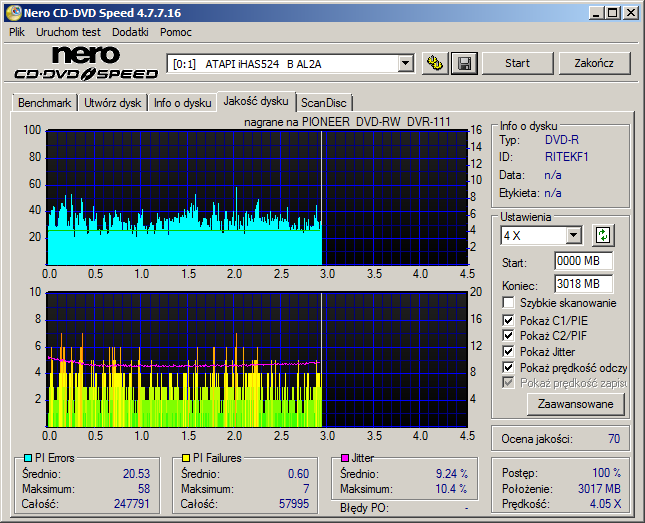Click the PI Failures average 0.60

[298, 474]
